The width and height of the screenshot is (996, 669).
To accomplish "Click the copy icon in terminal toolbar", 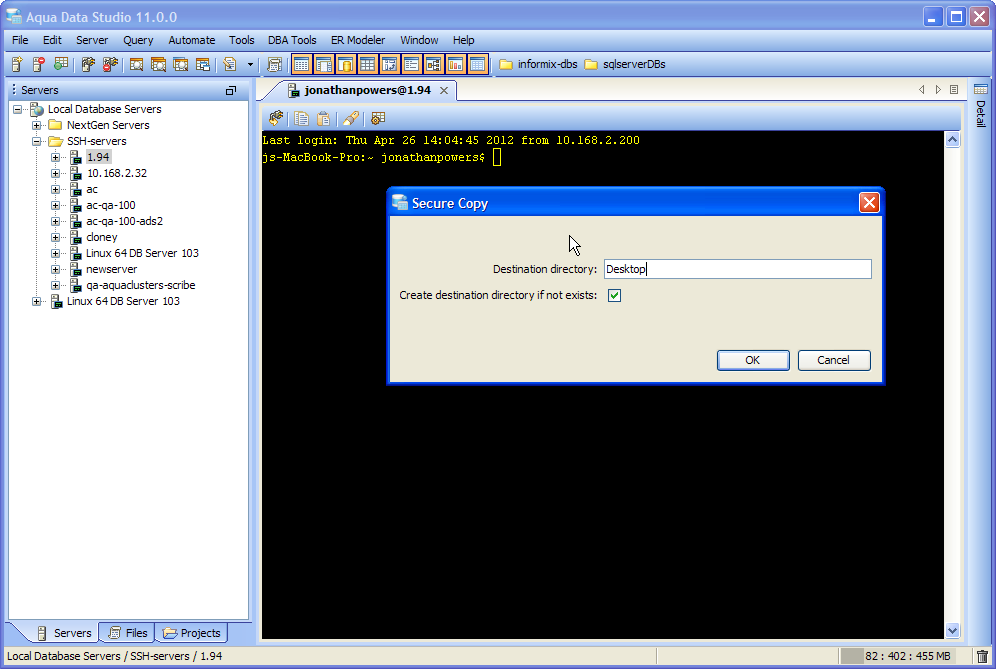I will pos(302,118).
